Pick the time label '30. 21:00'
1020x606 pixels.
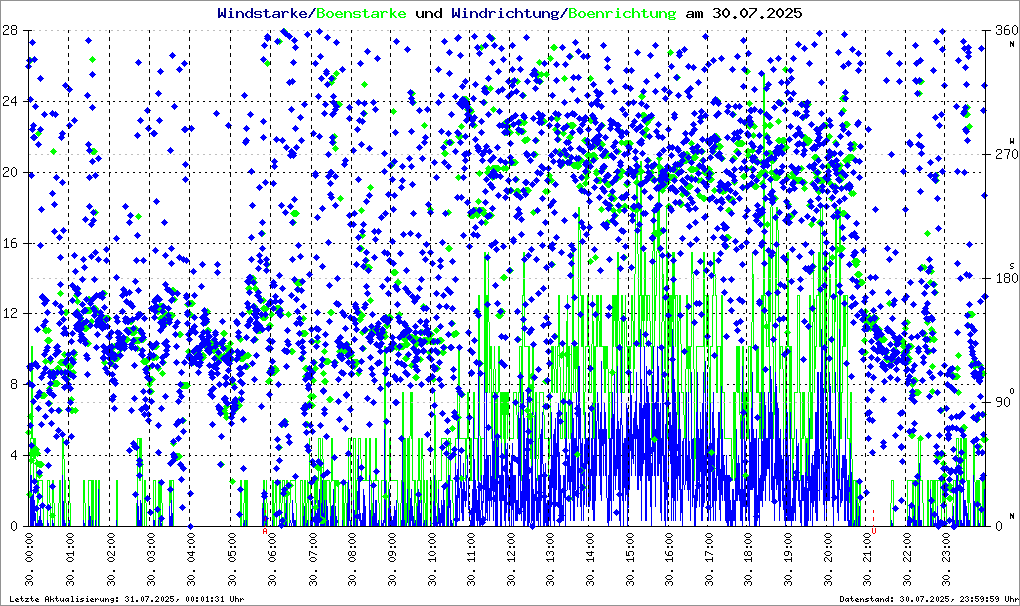click(867, 559)
